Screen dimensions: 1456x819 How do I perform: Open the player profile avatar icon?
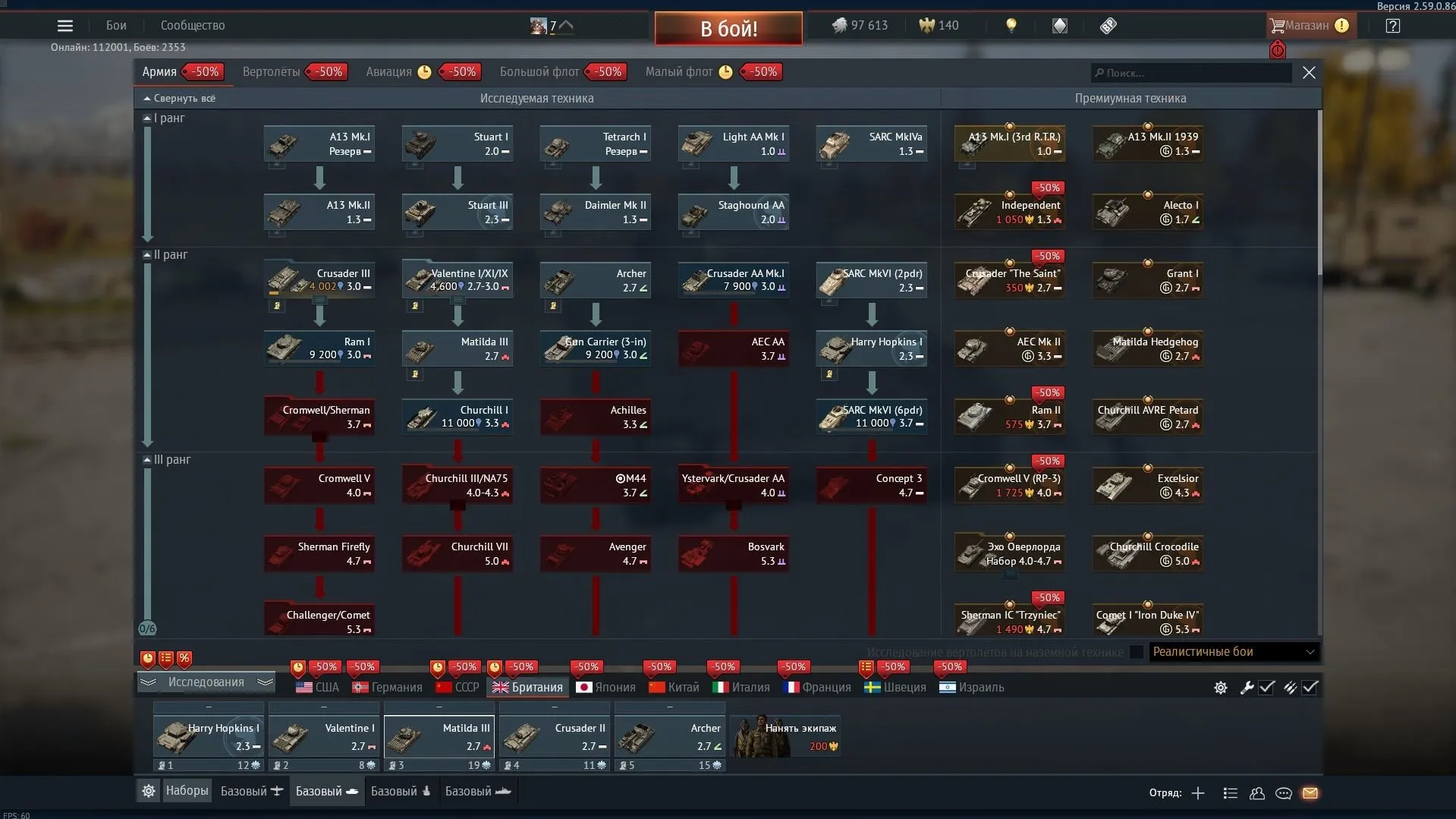pos(538,26)
